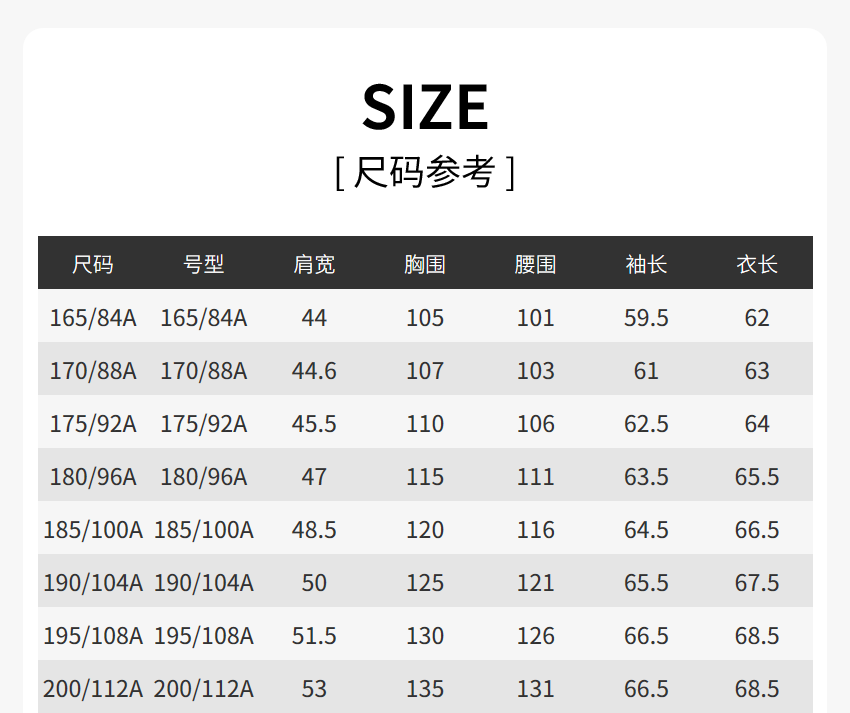
Task: Select shoulder width value 45.5
Action: tap(314, 424)
